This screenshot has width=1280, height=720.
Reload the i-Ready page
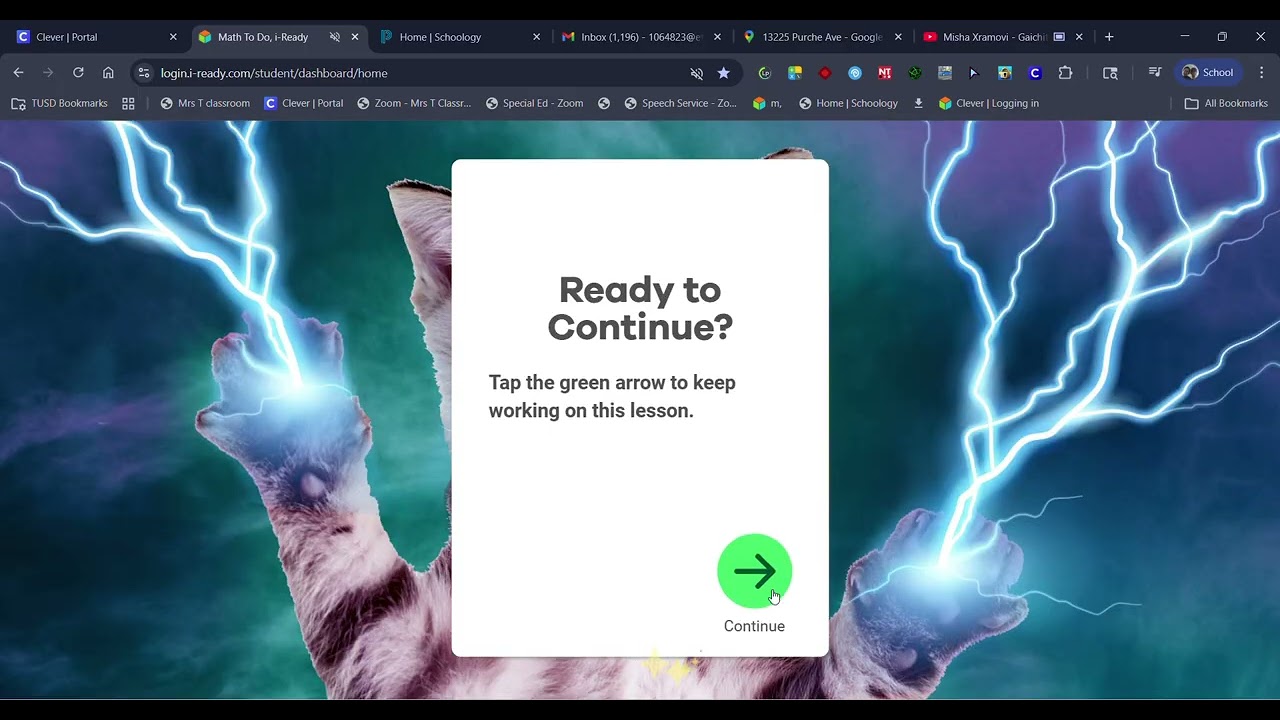pyautogui.click(x=78, y=73)
